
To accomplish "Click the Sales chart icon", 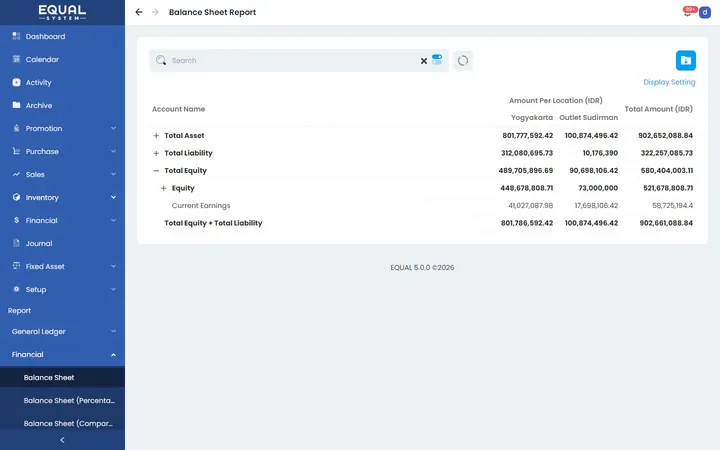I will pyautogui.click(x=17, y=174).
